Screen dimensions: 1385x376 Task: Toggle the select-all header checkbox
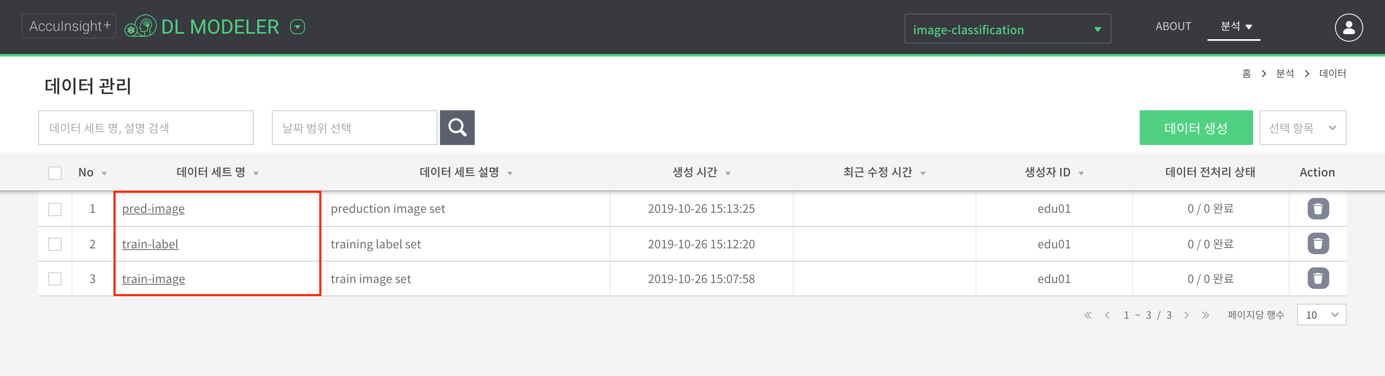tap(55, 173)
